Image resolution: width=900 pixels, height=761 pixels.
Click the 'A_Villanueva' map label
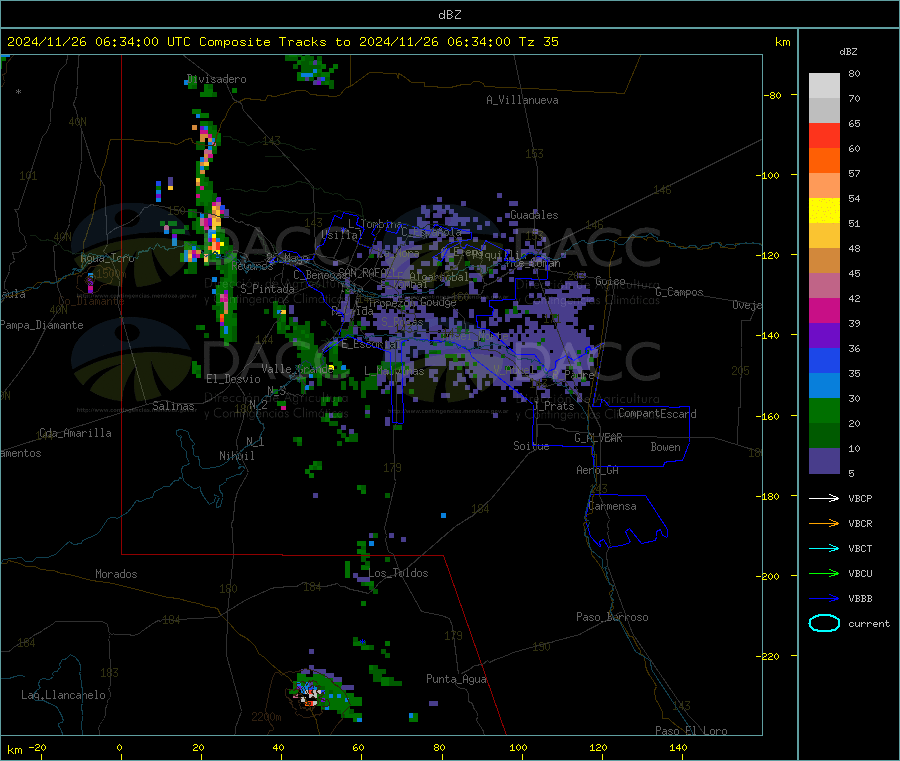click(x=522, y=100)
